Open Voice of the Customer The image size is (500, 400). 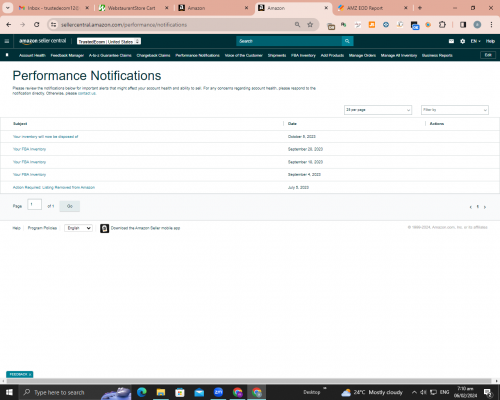[244, 55]
